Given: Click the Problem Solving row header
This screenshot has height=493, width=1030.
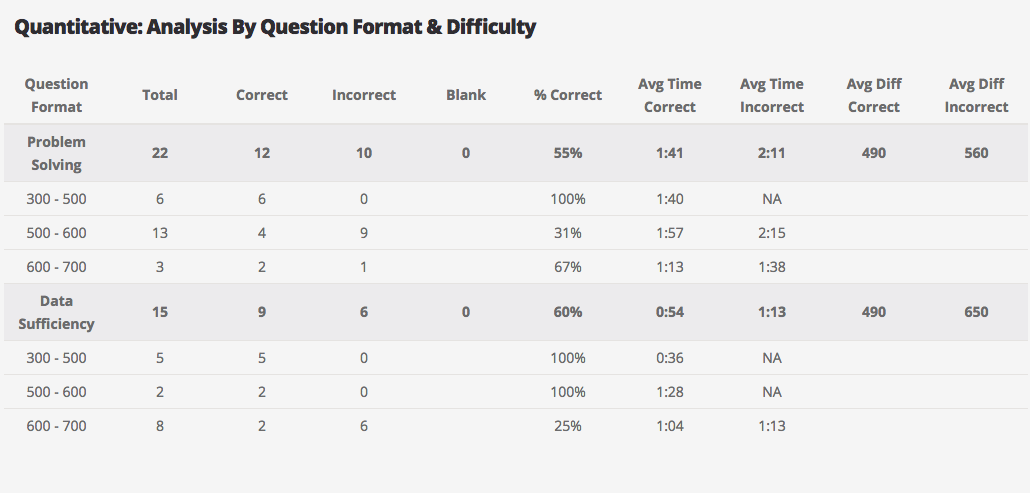Looking at the screenshot, I should pos(56,153).
